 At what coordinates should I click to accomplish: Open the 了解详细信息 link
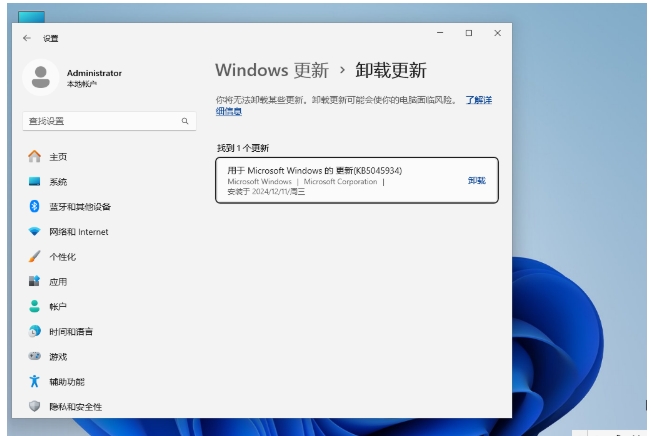(478, 100)
